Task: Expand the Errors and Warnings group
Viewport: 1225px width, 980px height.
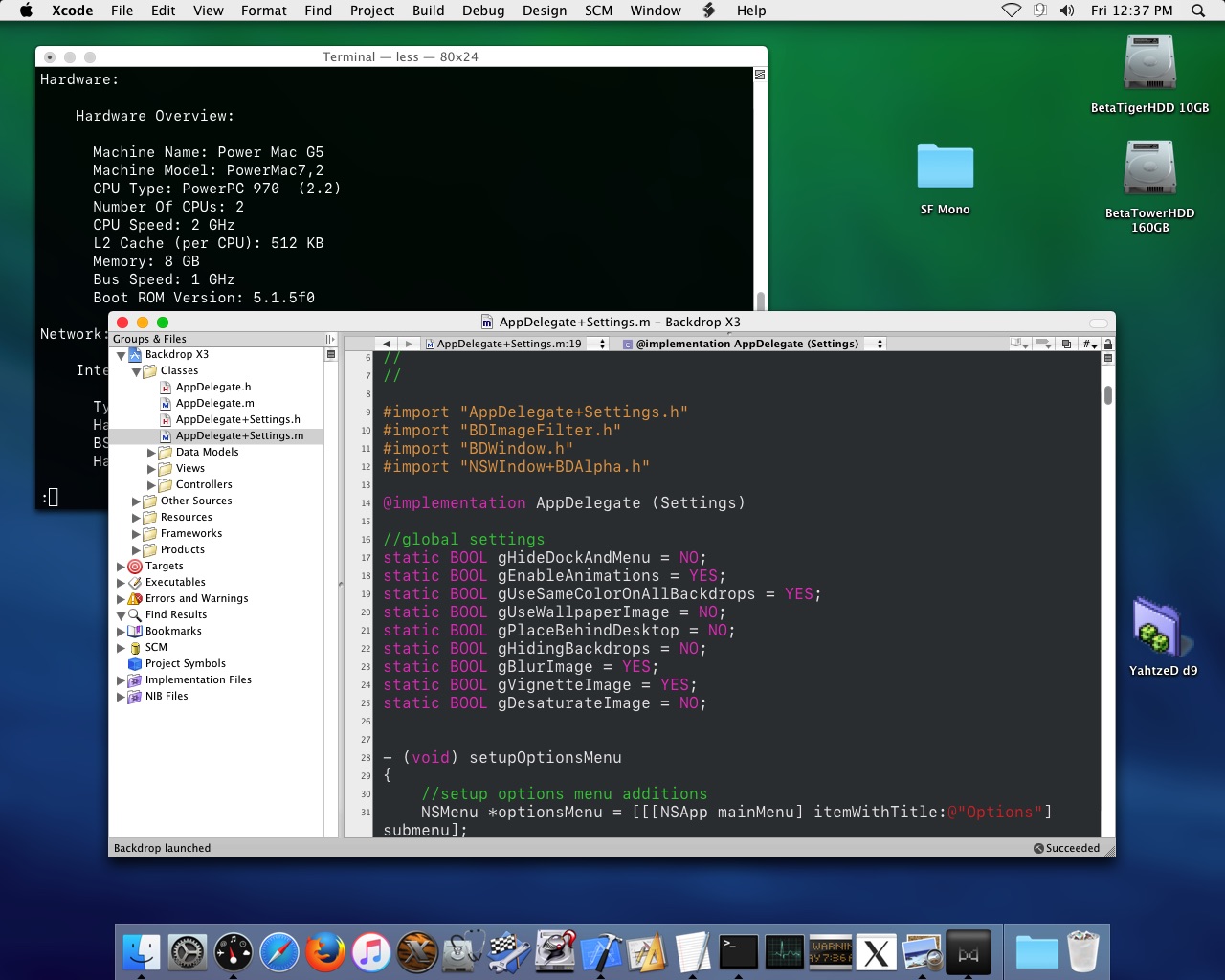Action: click(121, 598)
